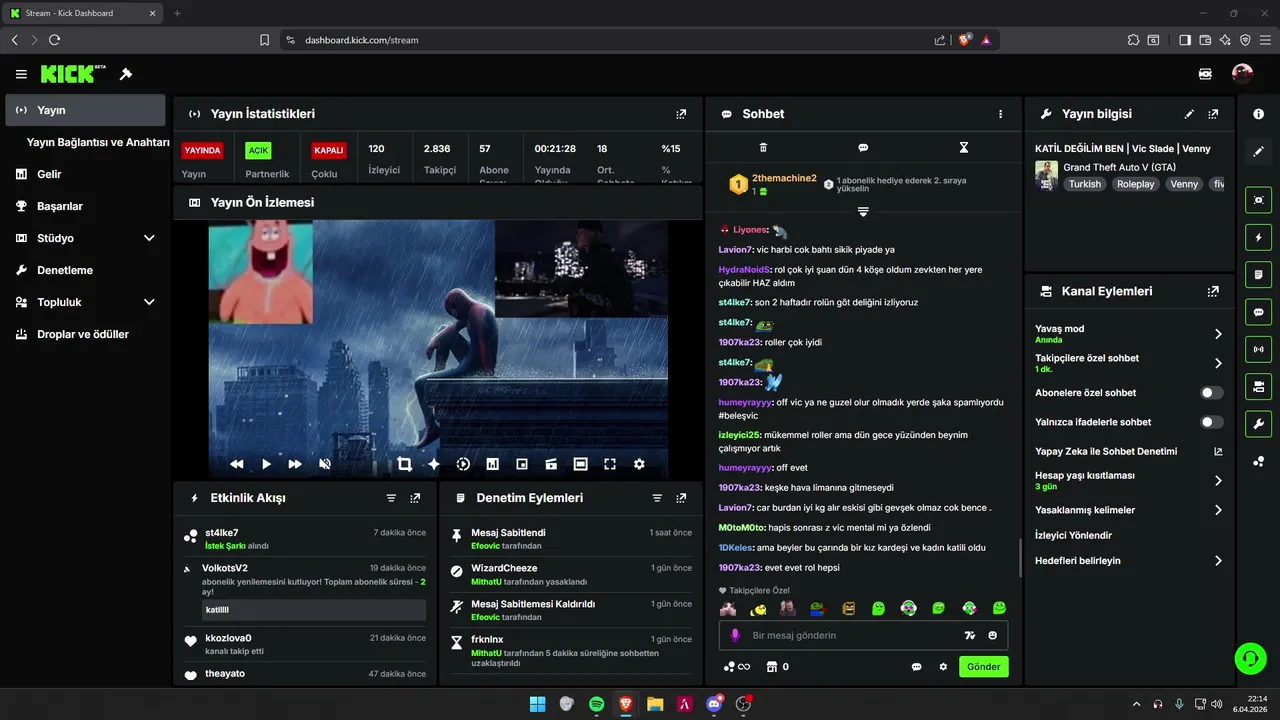Open Hesap yaşı kısıtlaması options
Image resolution: width=1280 pixels, height=720 pixels.
1218,481
